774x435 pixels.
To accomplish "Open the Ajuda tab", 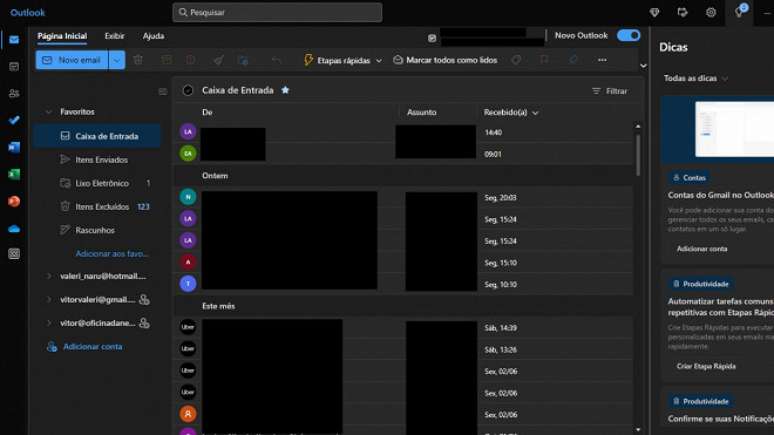I will [154, 36].
